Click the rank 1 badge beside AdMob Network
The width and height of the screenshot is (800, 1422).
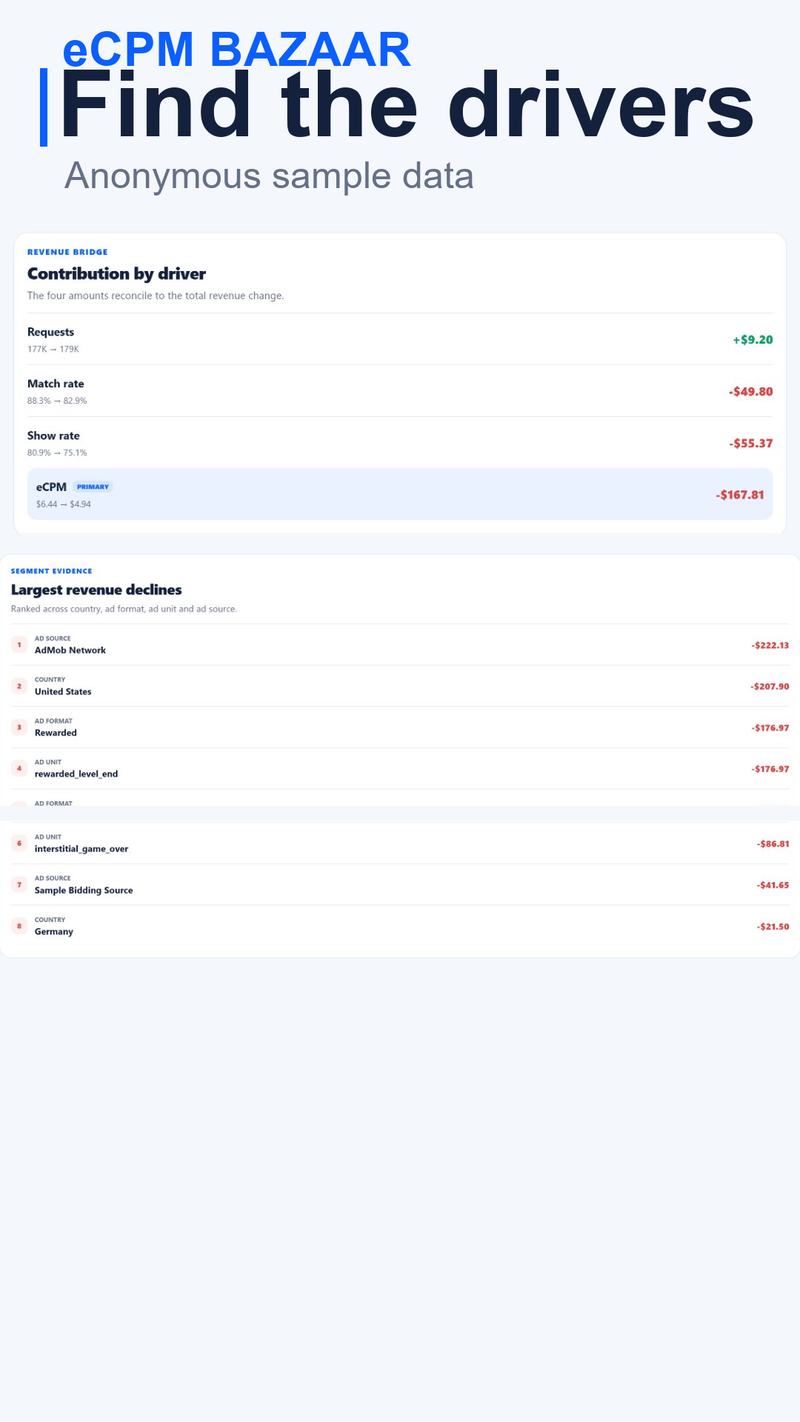click(x=19, y=645)
